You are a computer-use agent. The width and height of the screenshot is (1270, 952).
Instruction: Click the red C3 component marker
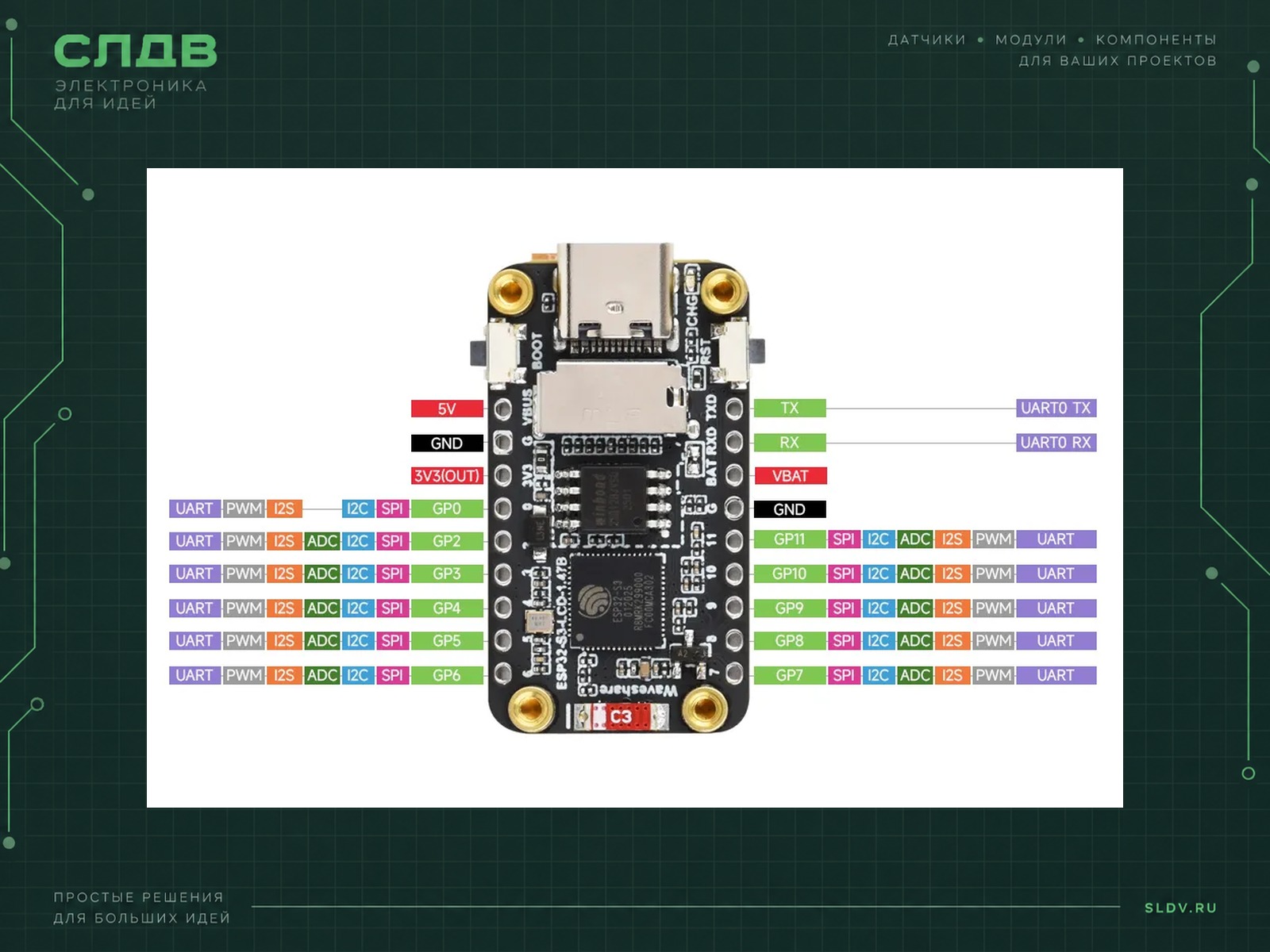pos(622,717)
